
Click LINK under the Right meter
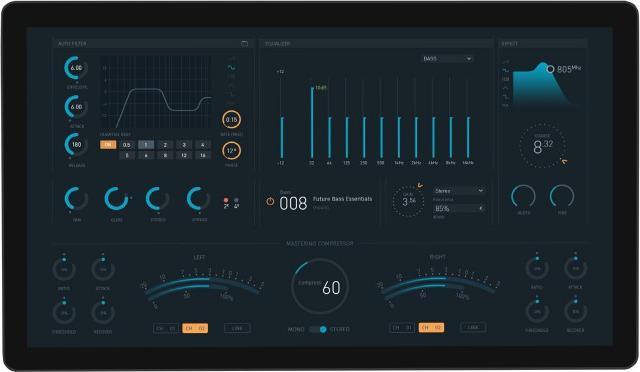(473, 327)
